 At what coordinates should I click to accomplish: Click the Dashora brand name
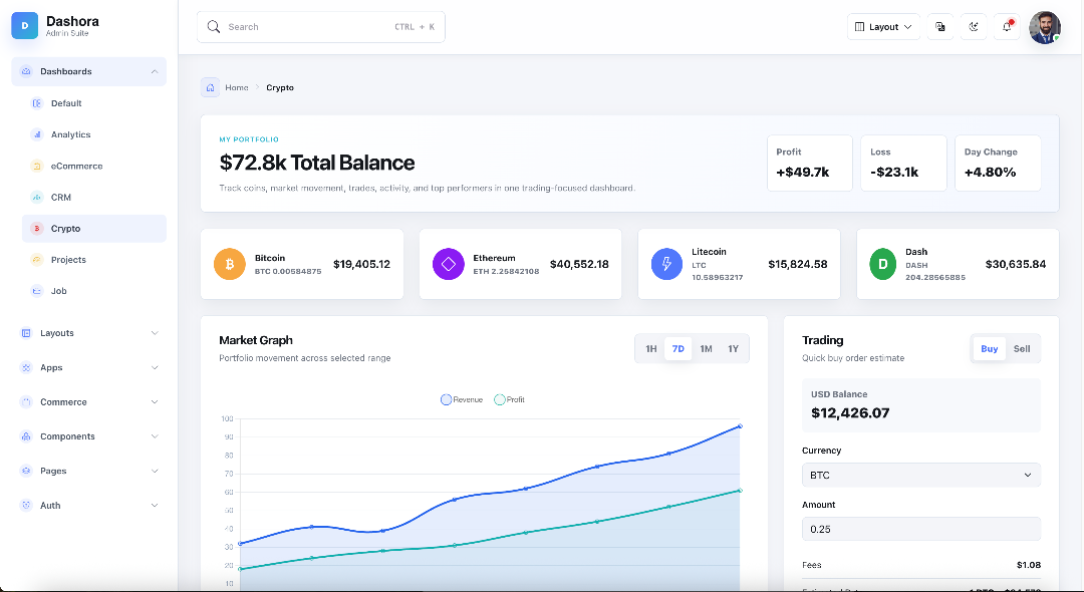coord(73,21)
